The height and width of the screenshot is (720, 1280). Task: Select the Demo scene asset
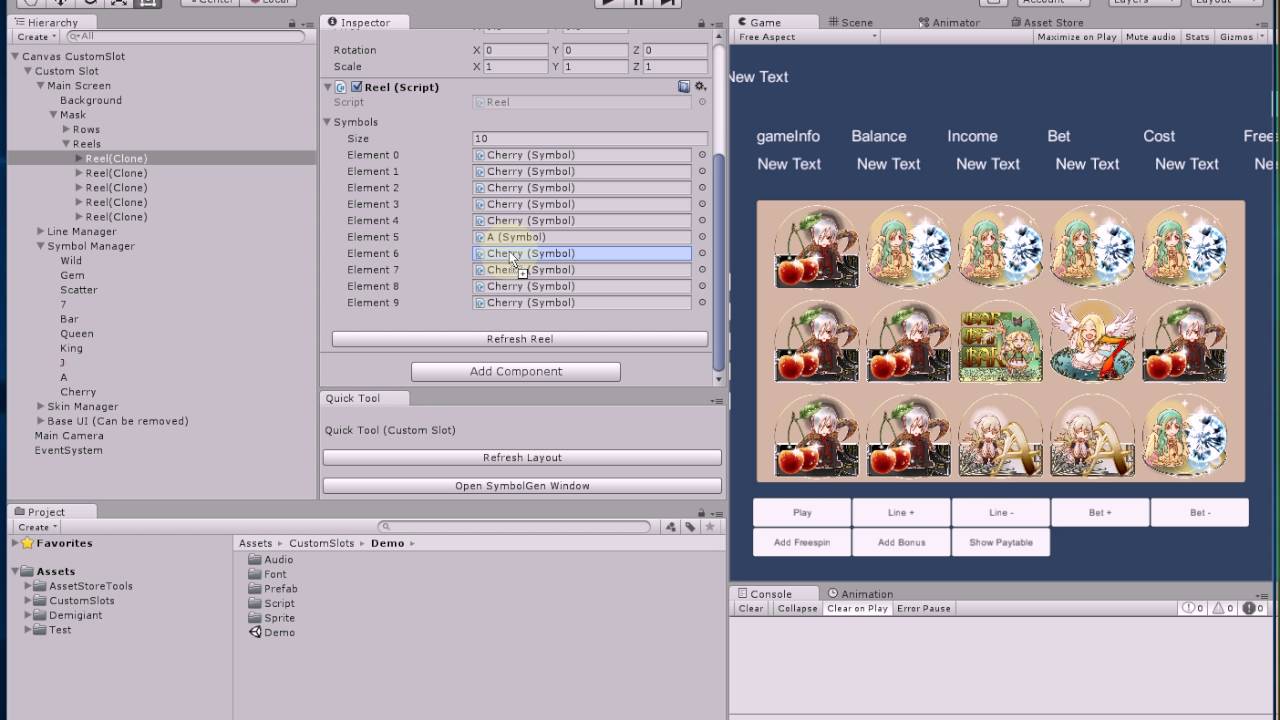[x=272, y=632]
